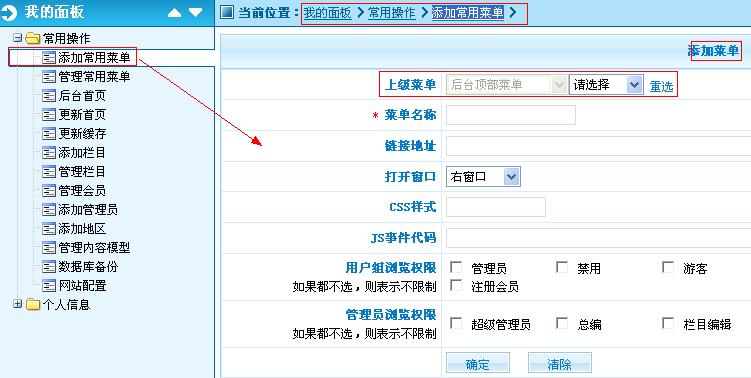
Task: Check the 游客 user group checkbox
Action: point(668,267)
